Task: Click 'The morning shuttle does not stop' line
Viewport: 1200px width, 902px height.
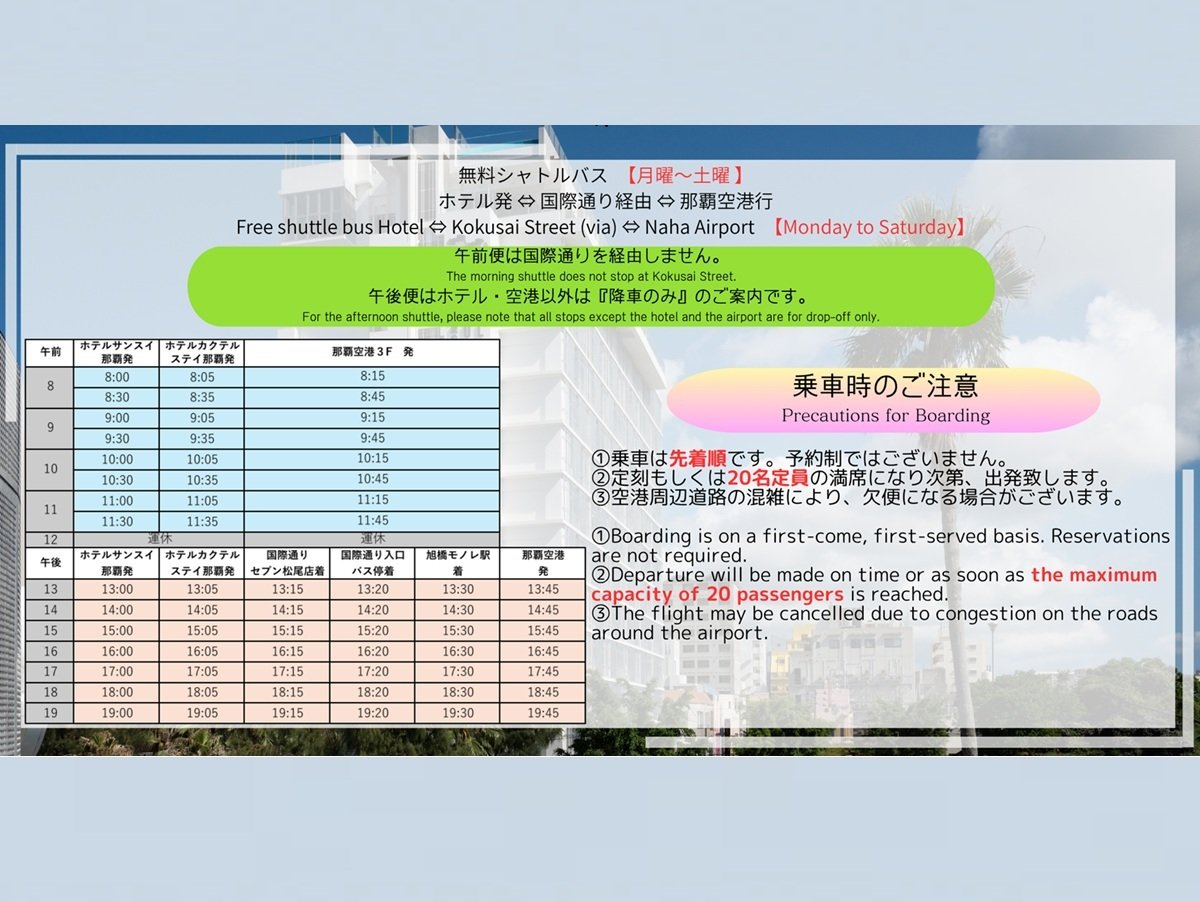Action: 591,276
